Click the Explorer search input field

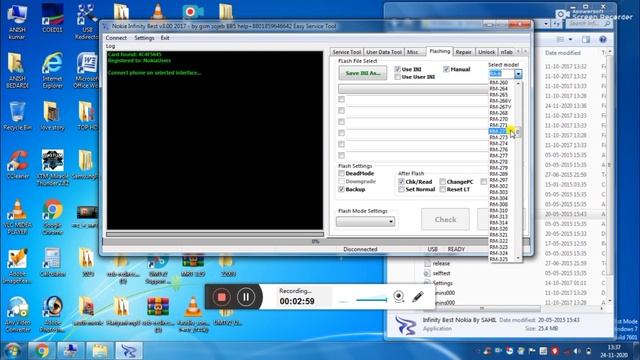[589, 24]
